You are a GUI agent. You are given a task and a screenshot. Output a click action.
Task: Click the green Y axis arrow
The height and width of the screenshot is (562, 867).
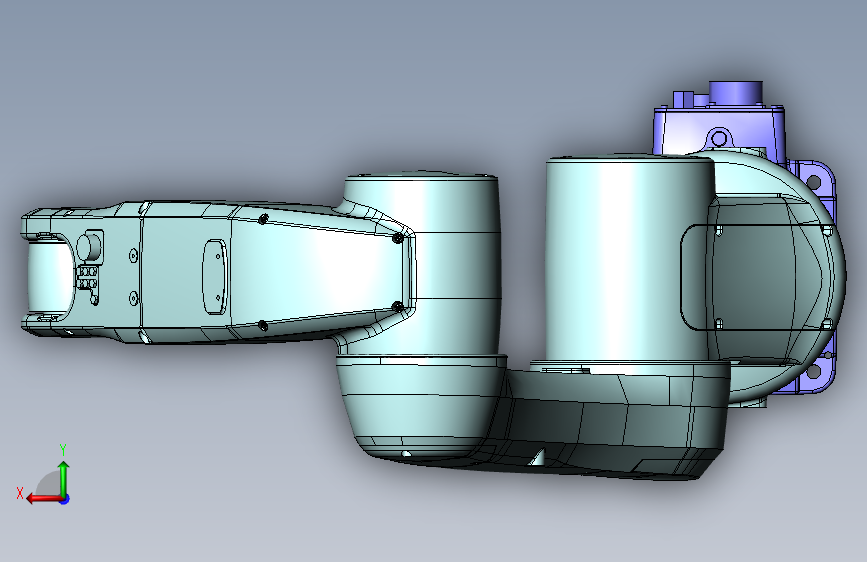point(64,478)
